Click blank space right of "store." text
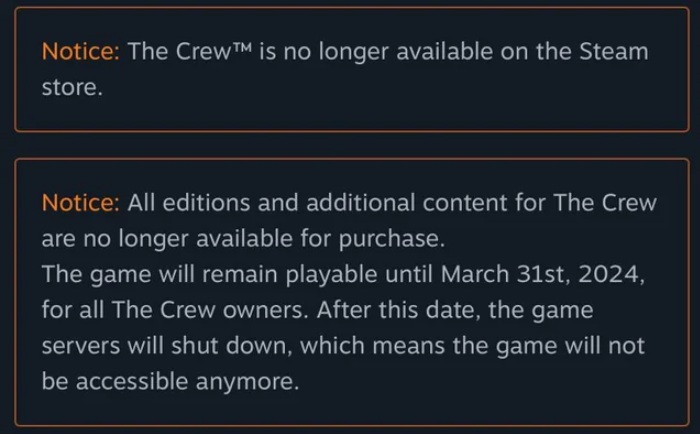 (x=380, y=88)
